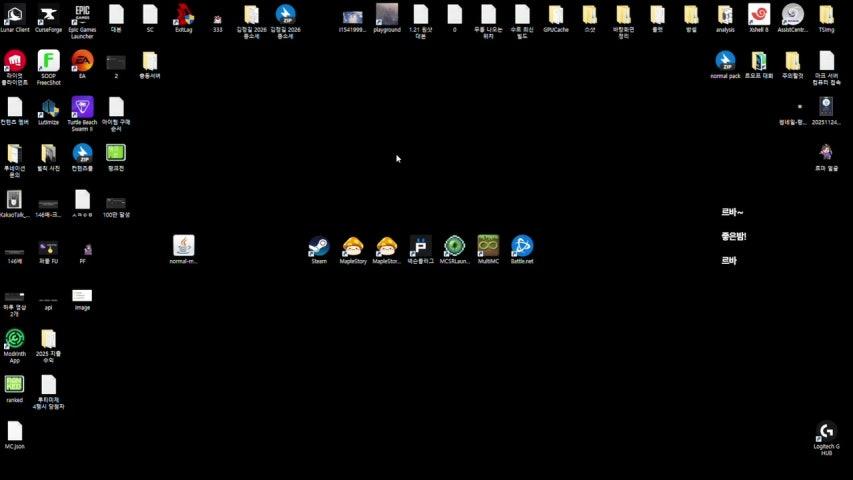Launch CurseForge from the desktop
The width and height of the screenshot is (853, 480).
pos(48,15)
